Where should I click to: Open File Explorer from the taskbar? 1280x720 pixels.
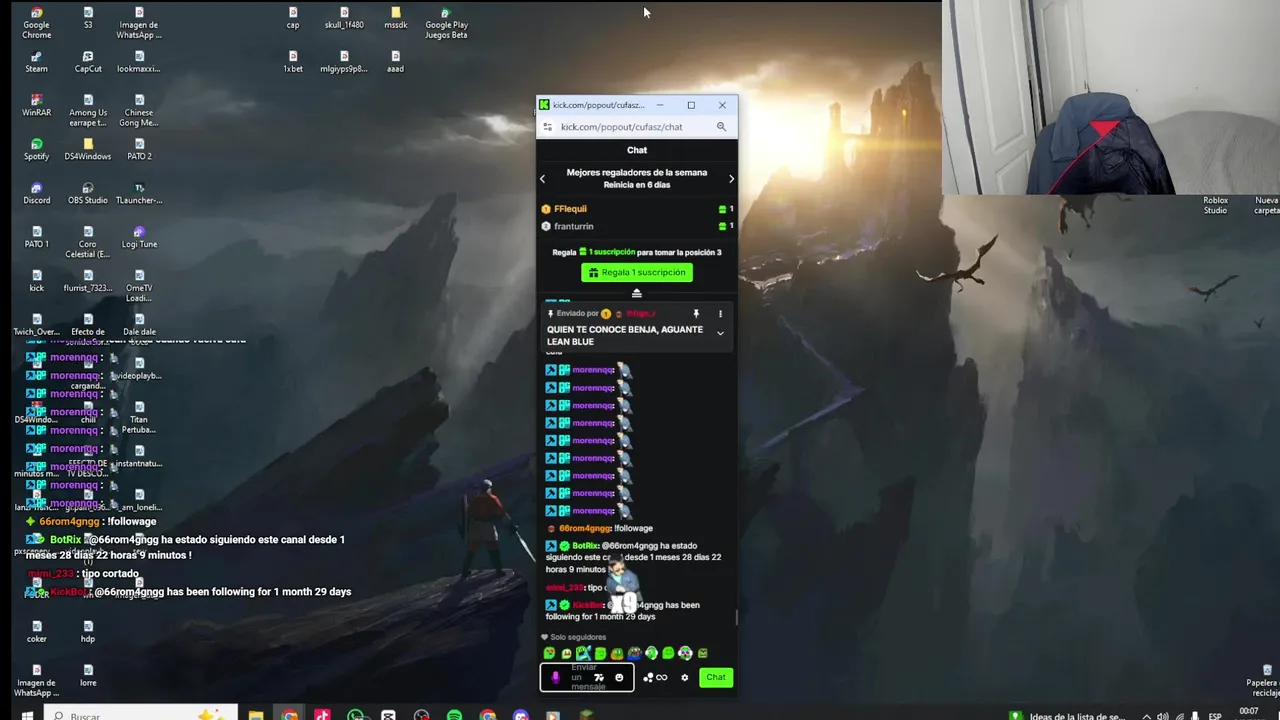click(256, 714)
